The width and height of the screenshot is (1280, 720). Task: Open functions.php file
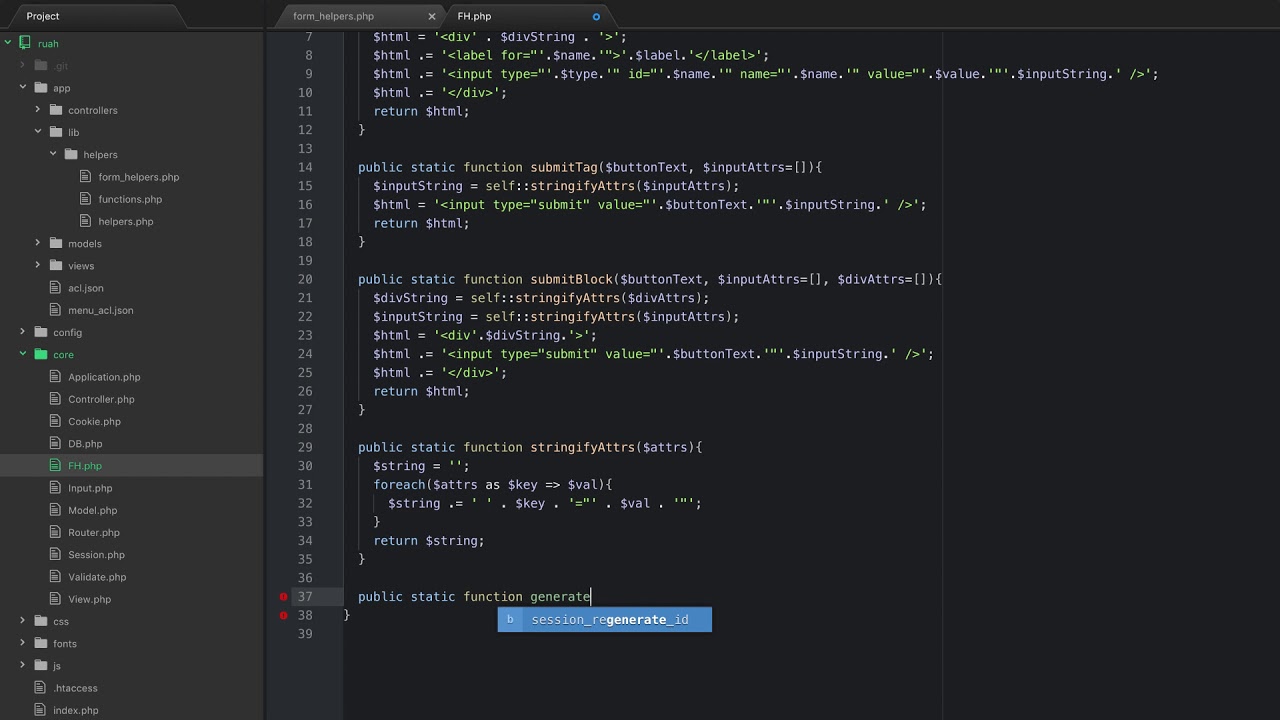click(x=130, y=199)
